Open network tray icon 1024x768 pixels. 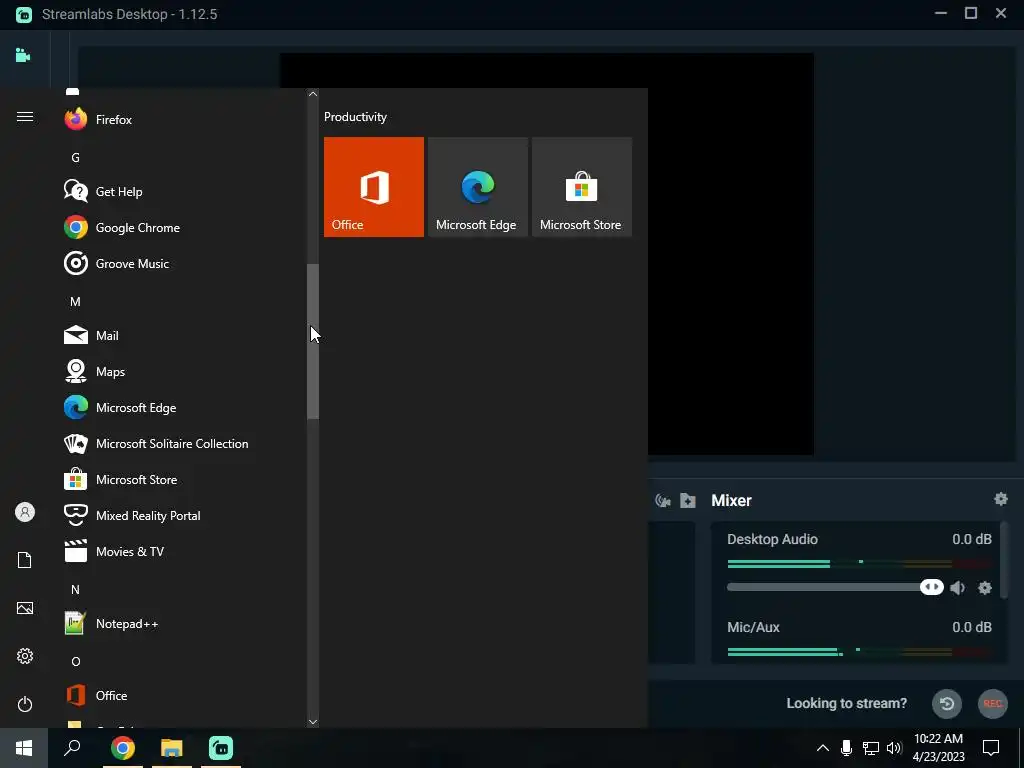tap(871, 748)
